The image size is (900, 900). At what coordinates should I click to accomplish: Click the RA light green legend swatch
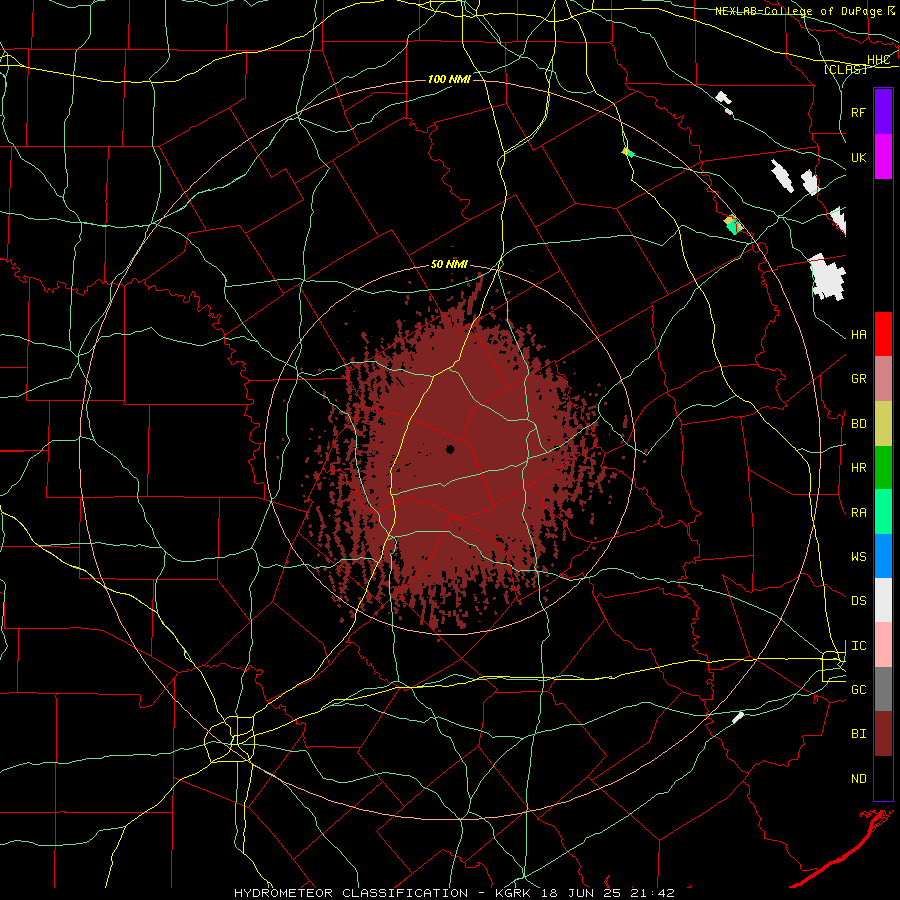pyautogui.click(x=883, y=512)
